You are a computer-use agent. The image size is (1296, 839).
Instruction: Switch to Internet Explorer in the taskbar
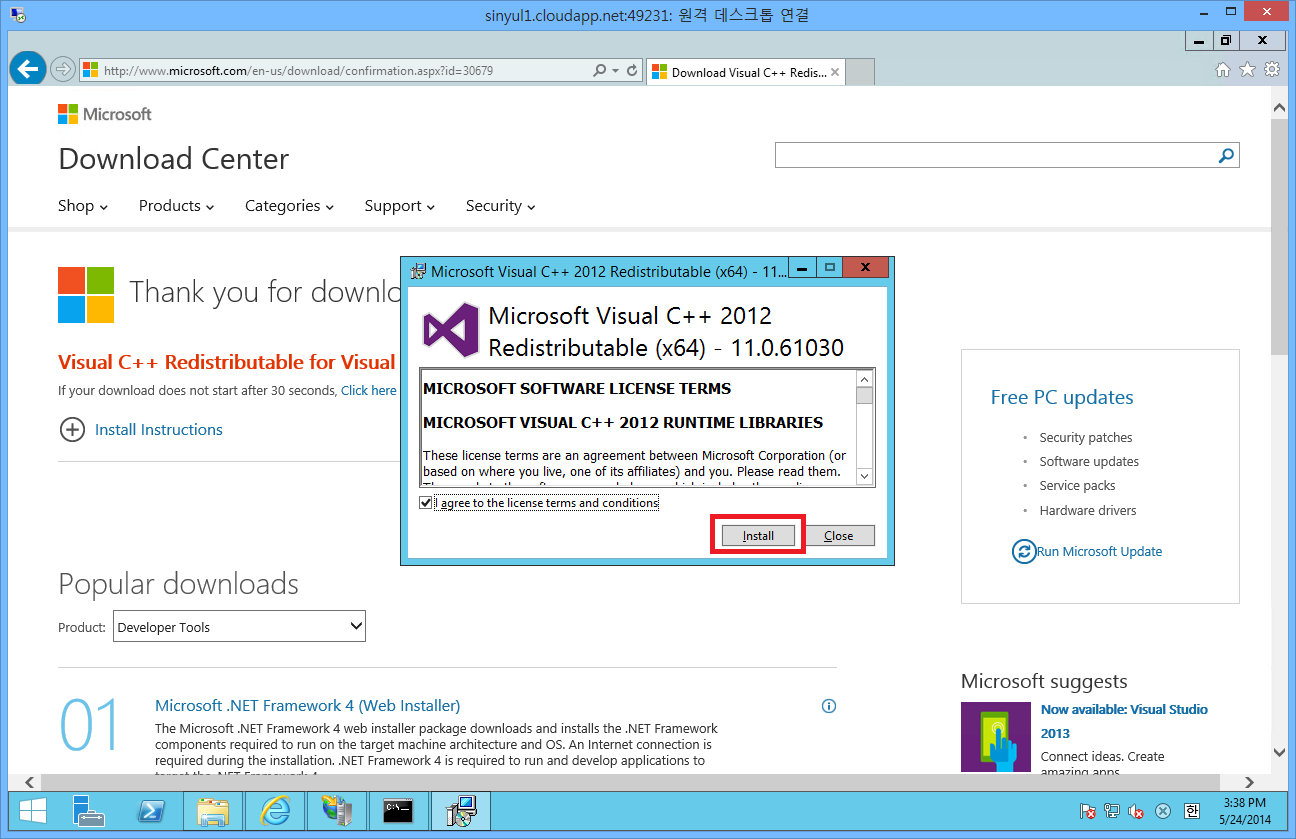(x=274, y=811)
